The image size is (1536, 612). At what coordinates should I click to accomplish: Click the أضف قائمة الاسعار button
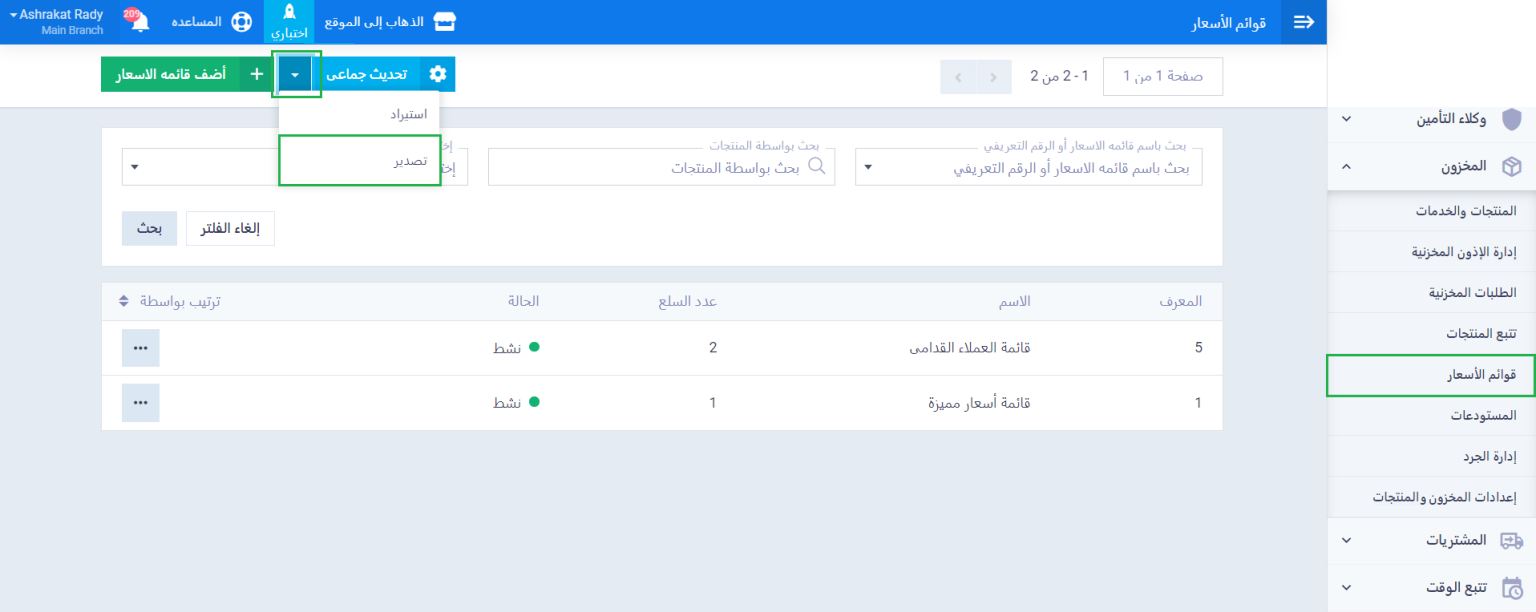(170, 74)
